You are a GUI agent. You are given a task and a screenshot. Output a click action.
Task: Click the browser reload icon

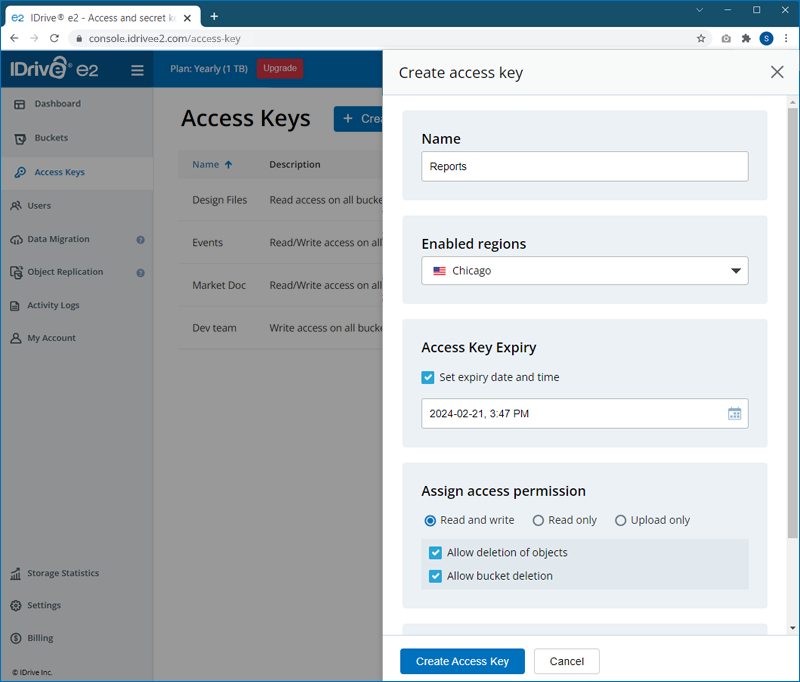(x=56, y=39)
